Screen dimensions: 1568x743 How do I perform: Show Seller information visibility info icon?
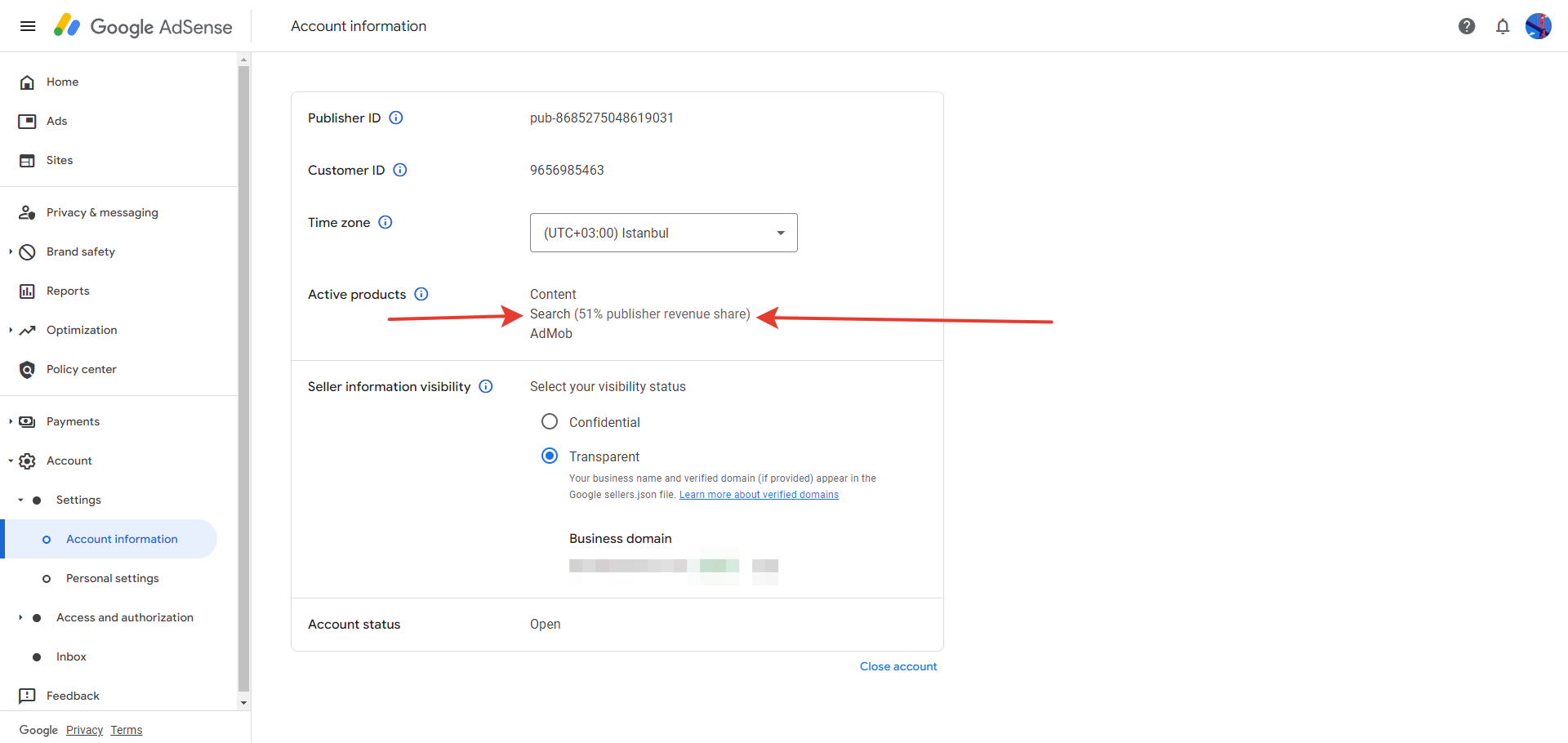pos(486,386)
